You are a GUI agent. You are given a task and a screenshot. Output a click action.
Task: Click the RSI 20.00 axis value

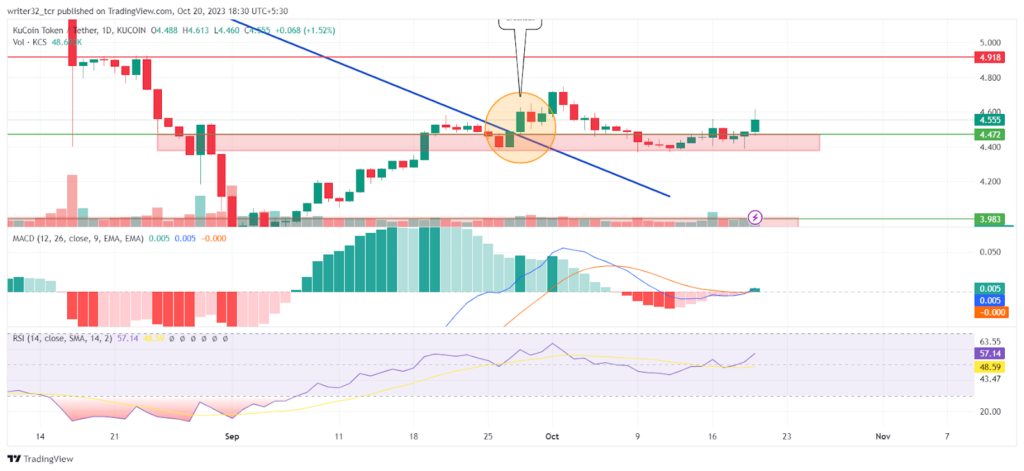click(x=989, y=411)
